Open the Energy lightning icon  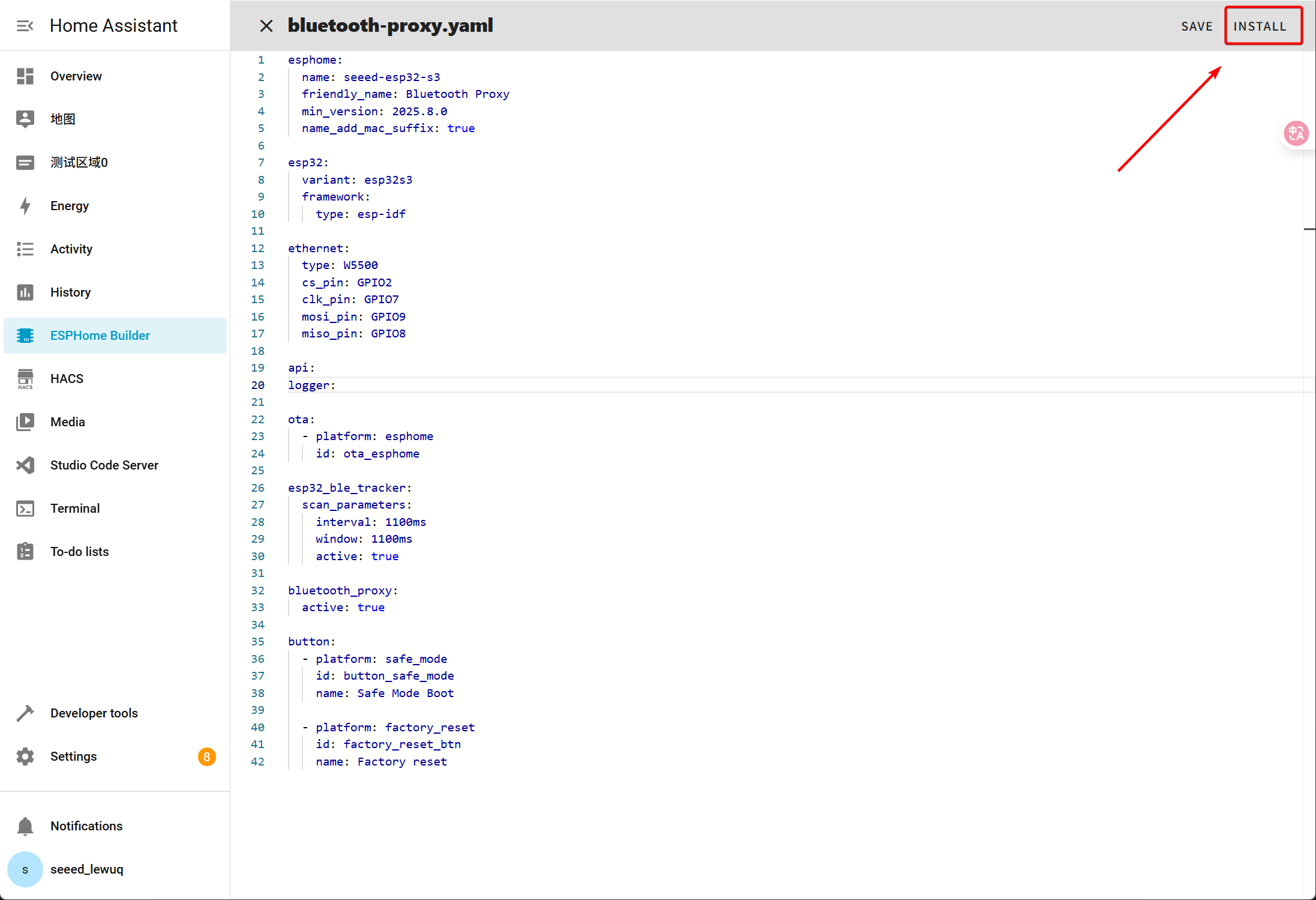click(25, 206)
